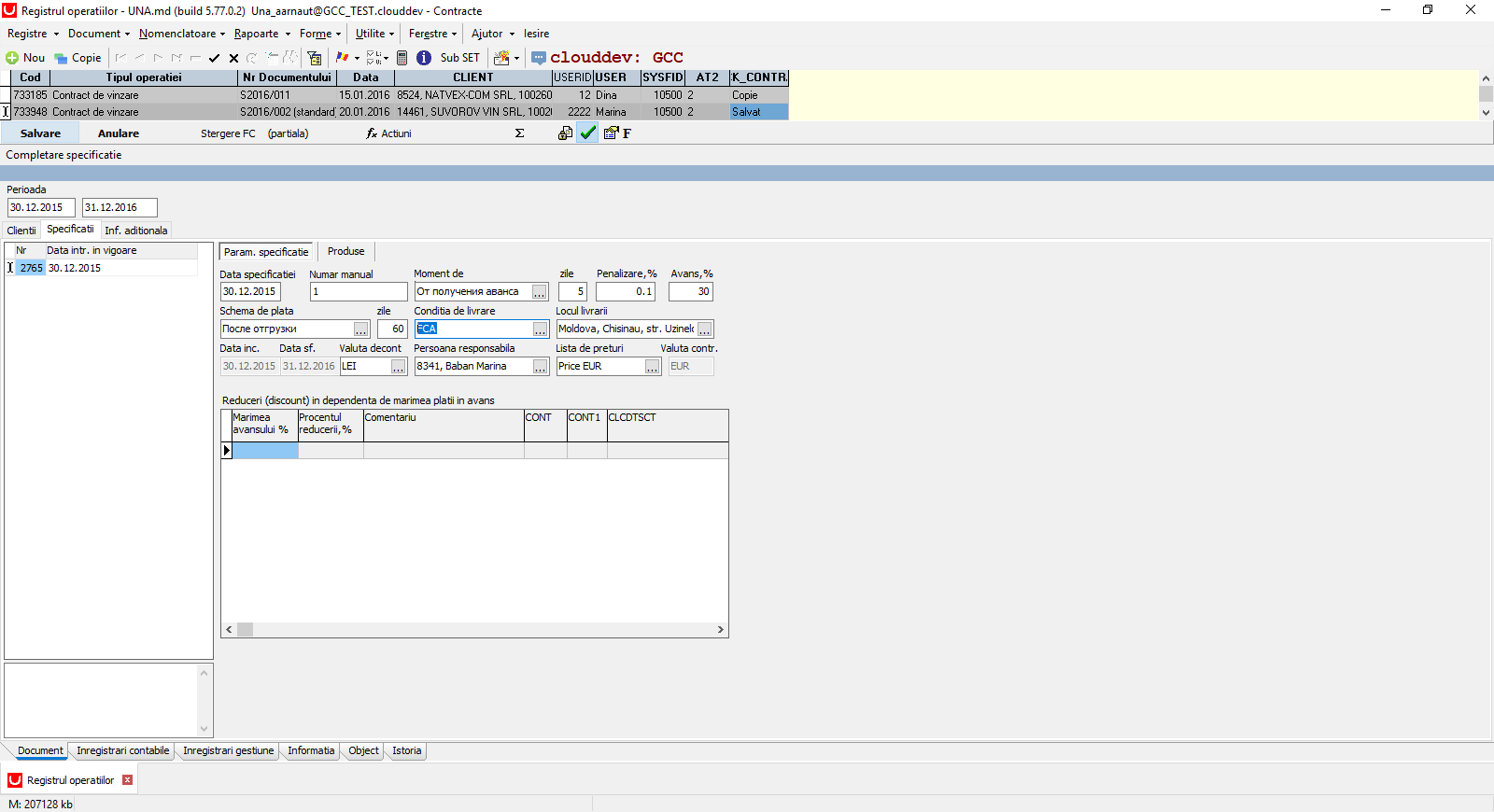The height and width of the screenshot is (812, 1494).
Task: Open Lista de preturi lookup button
Action: coord(652,367)
